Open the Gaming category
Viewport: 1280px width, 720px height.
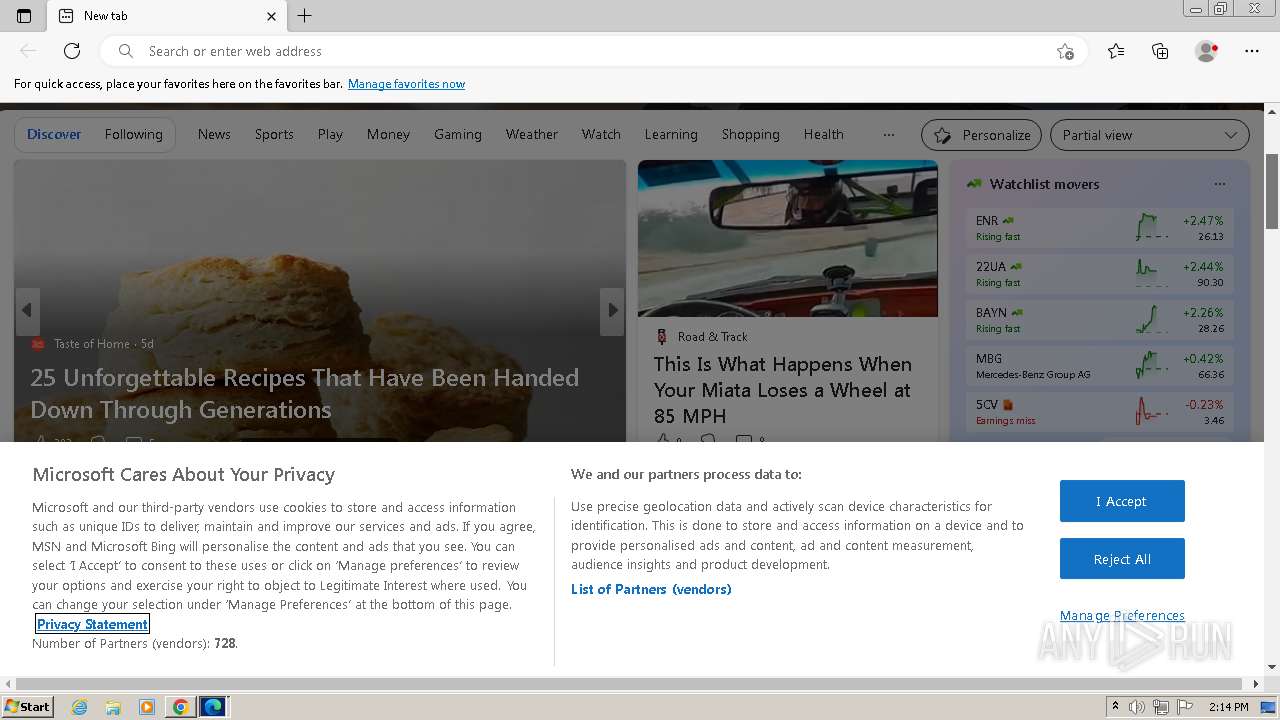(458, 134)
